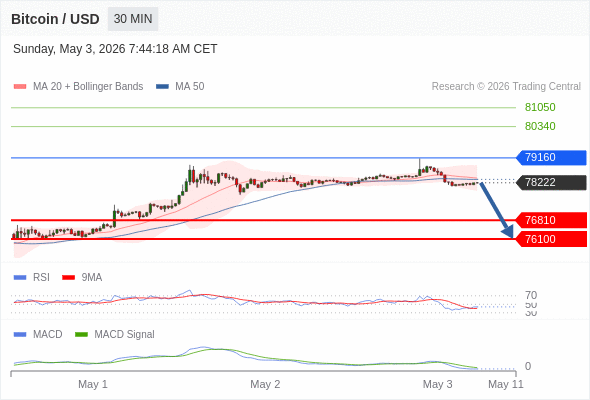
Task: Click the RSI blue legend swatch
Action: click(20, 278)
